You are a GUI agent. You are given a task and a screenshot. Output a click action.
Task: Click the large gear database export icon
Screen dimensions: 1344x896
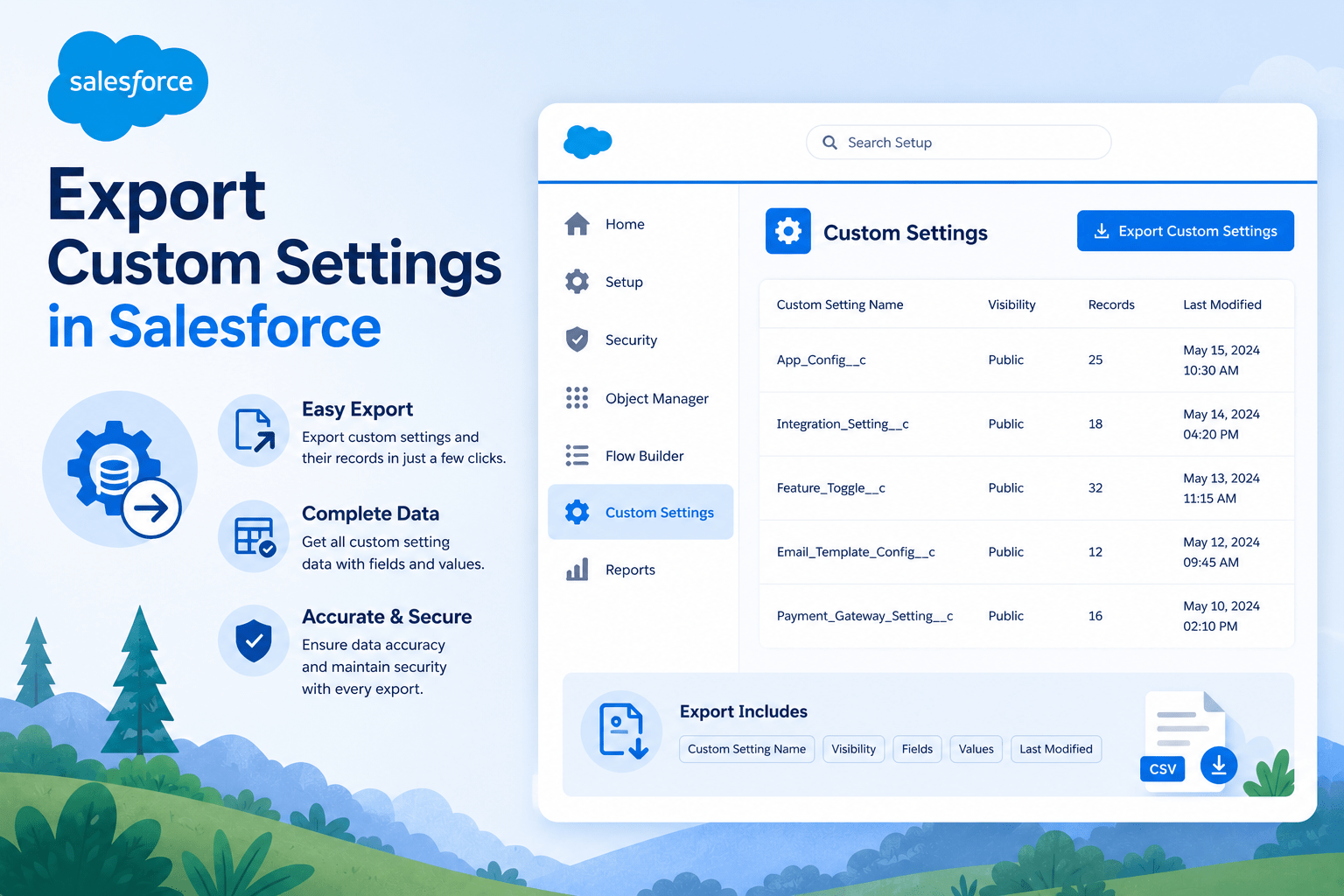121,470
